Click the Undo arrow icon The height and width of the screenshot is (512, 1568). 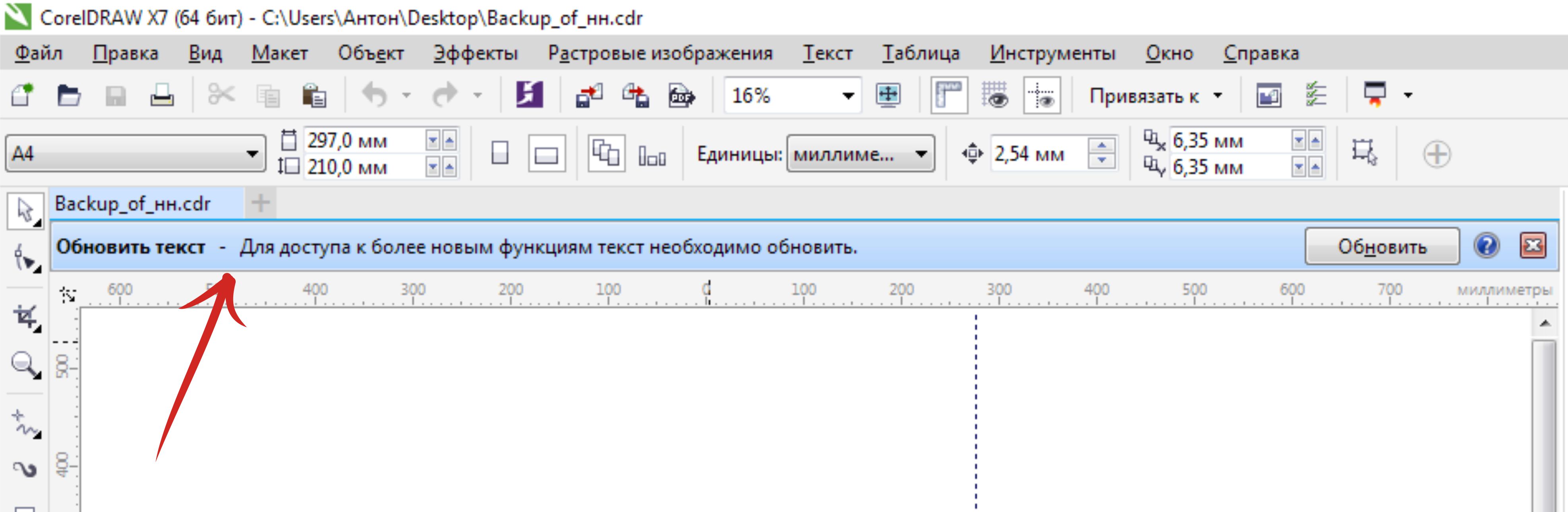[374, 95]
